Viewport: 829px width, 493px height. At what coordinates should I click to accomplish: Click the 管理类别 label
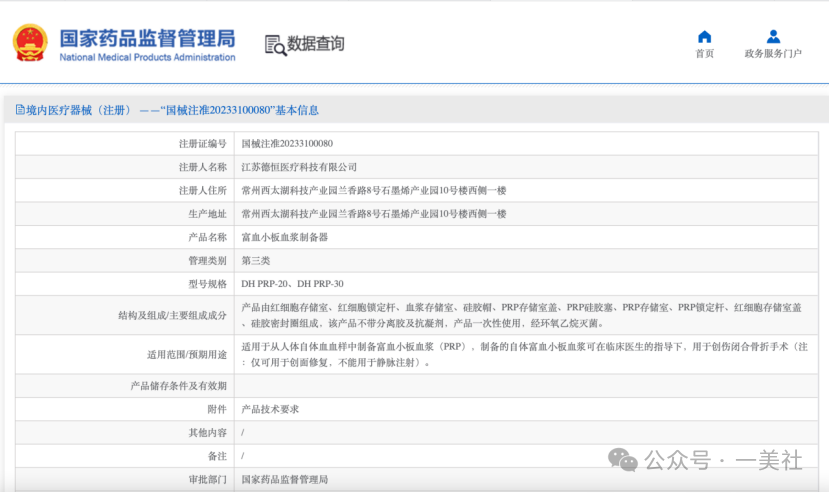click(207, 260)
